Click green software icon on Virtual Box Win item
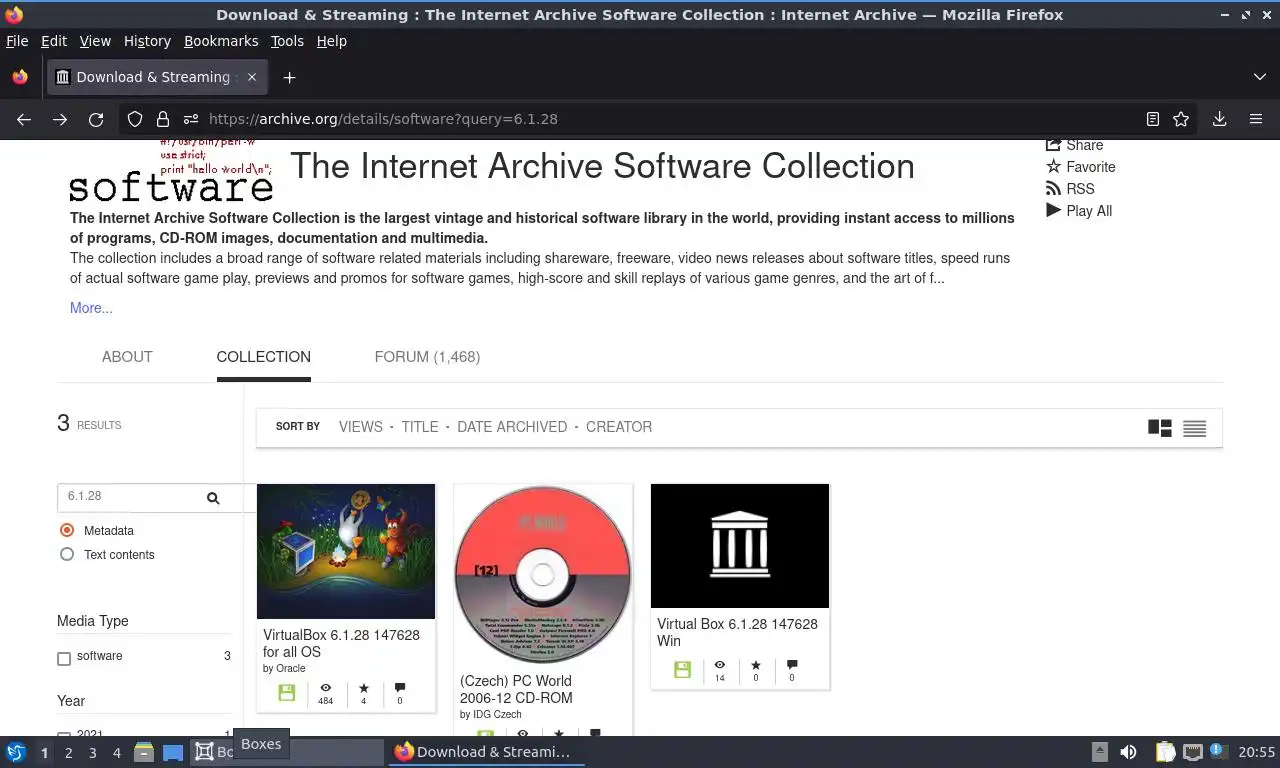The image size is (1280, 768). pyautogui.click(x=682, y=670)
